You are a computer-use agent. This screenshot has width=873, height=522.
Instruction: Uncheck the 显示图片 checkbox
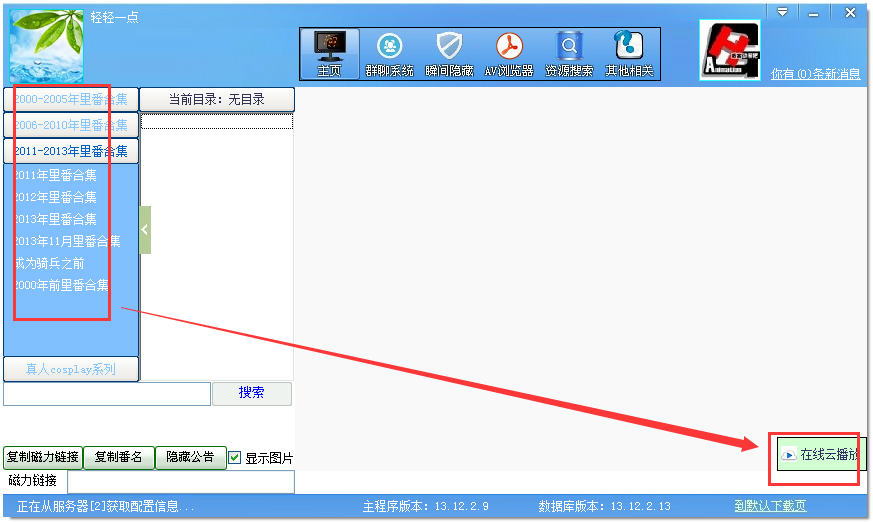coord(235,458)
